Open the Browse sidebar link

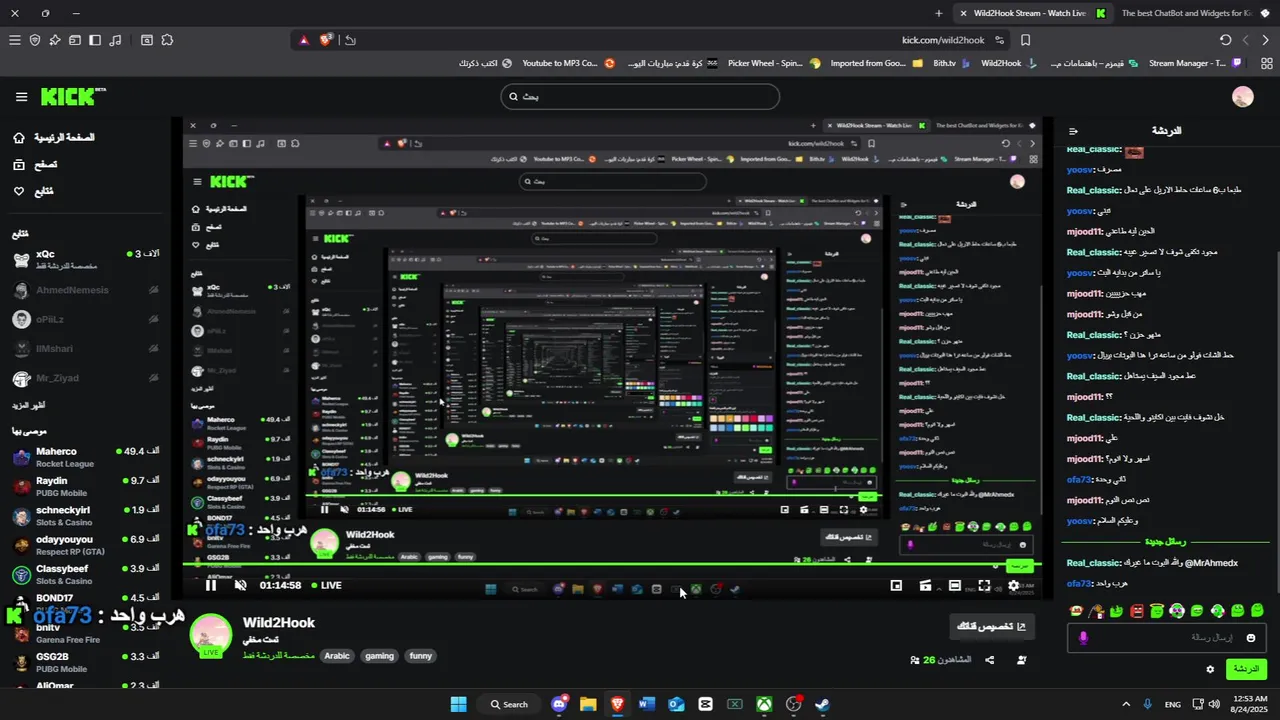coord(35,164)
